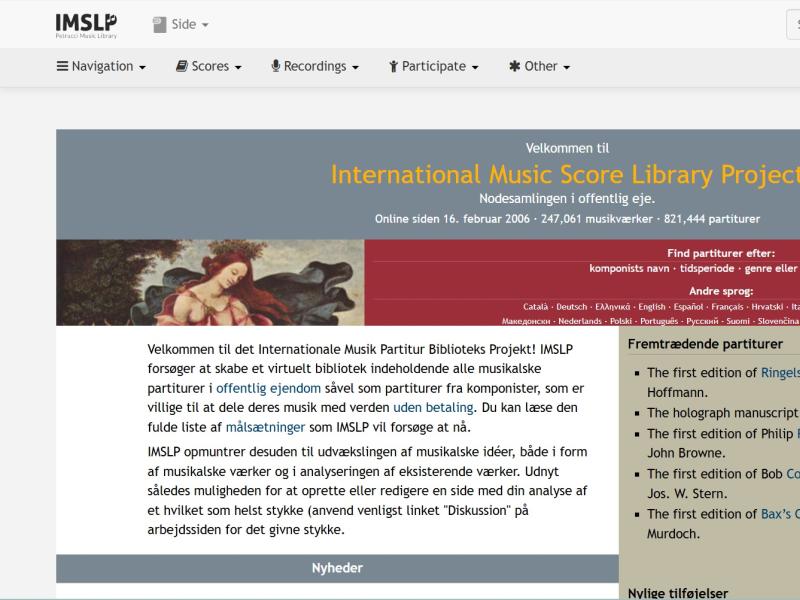Find scores by 'tidsperiode'
The image size is (800, 600).
[707, 268]
